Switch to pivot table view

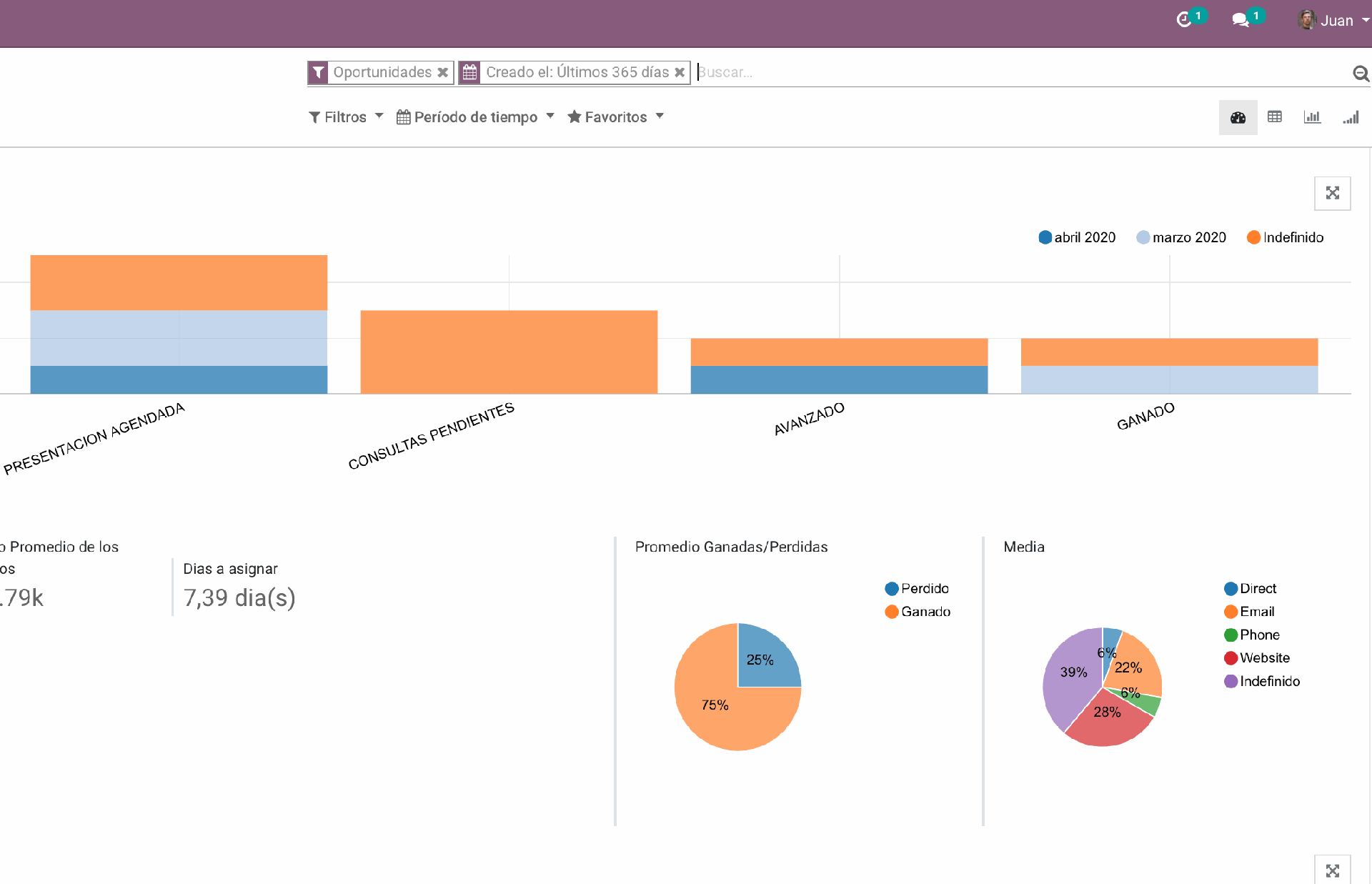[1275, 117]
